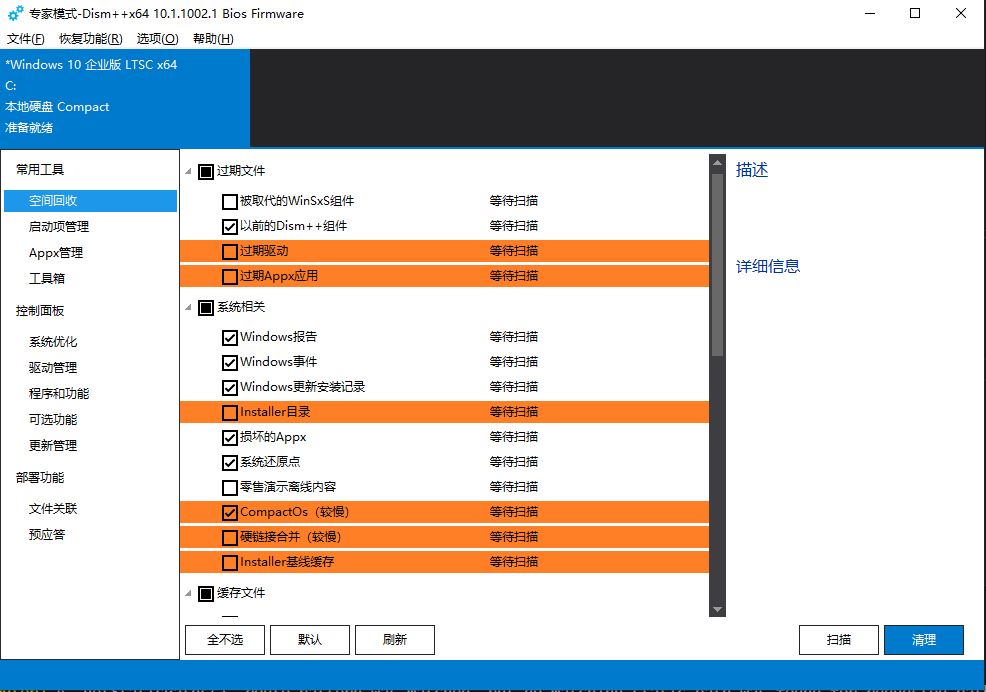Collapse the 过期文件 section arrow

pyautogui.click(x=189, y=172)
